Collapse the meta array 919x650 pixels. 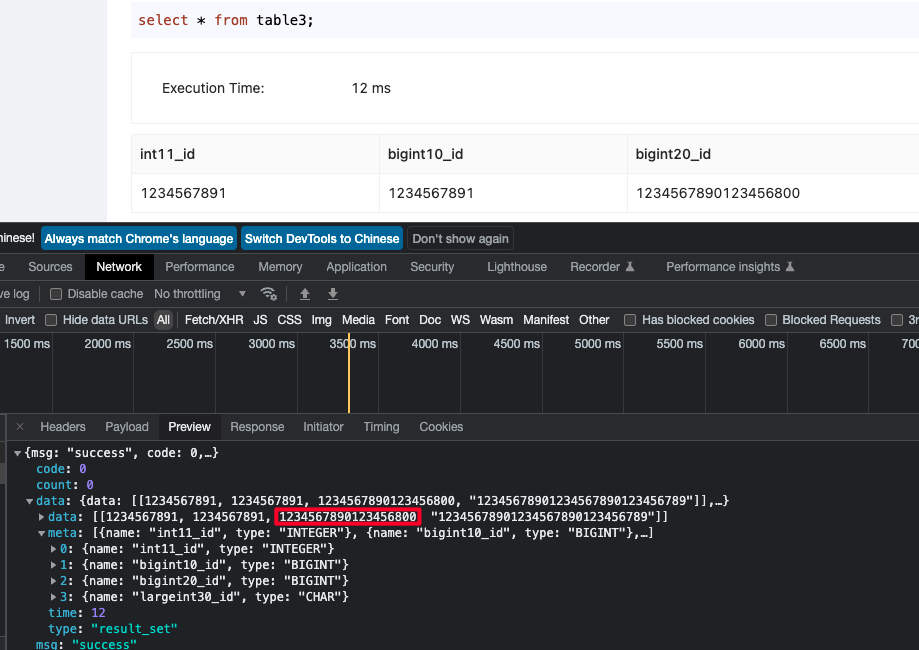click(42, 533)
